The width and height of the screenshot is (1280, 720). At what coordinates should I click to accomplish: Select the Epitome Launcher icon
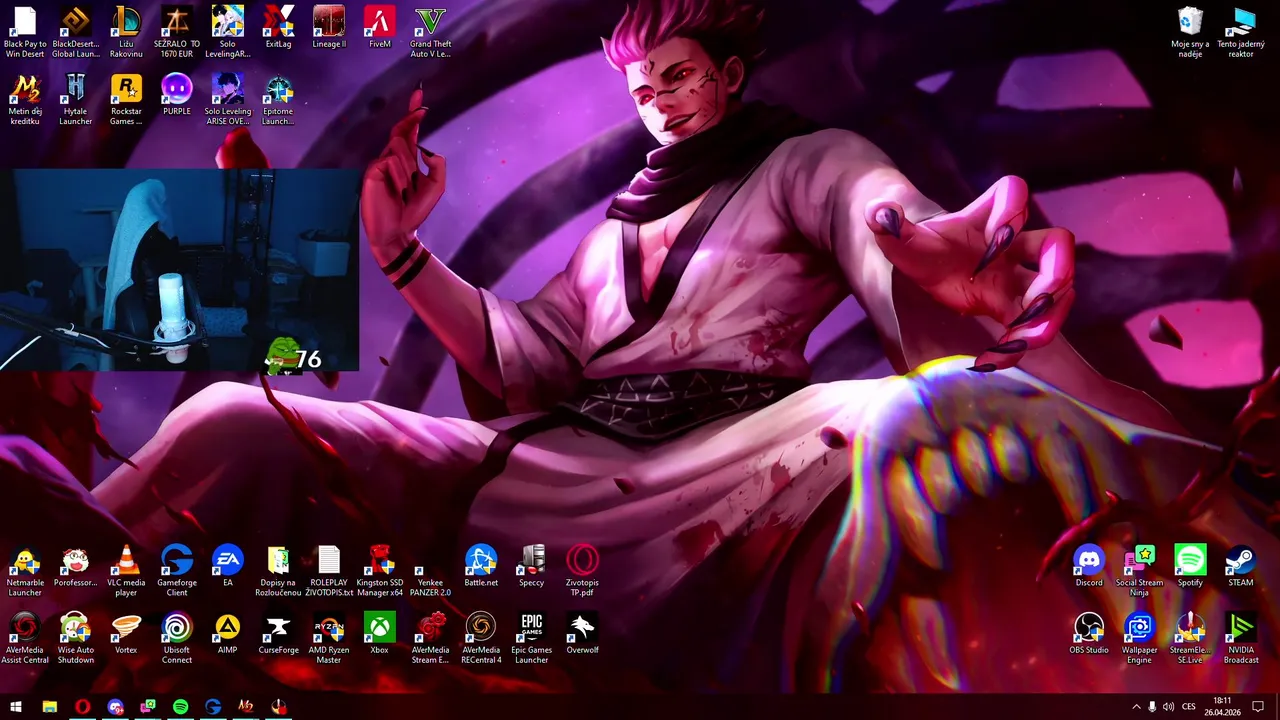278,100
